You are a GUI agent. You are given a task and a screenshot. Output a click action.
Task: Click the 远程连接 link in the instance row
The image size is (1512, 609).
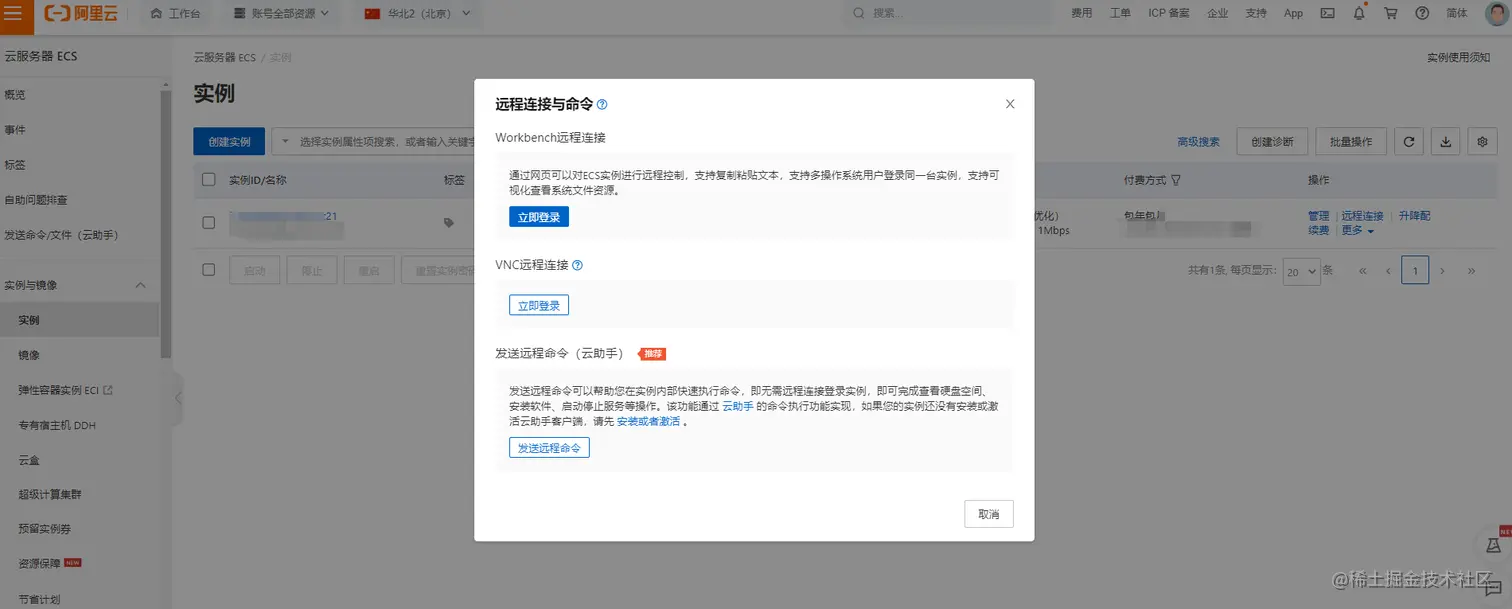[x=1362, y=216]
